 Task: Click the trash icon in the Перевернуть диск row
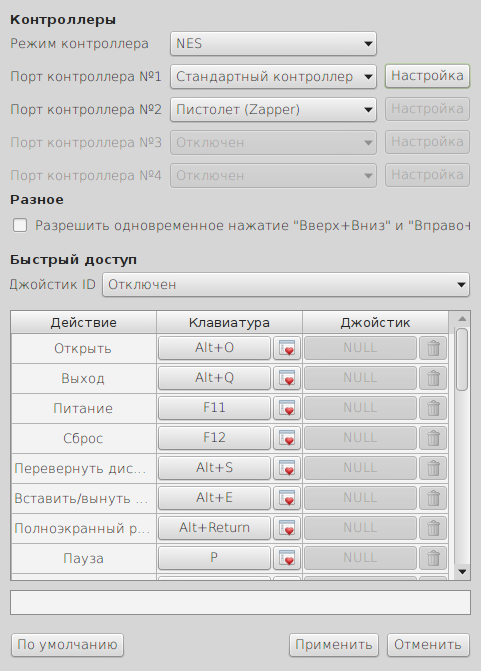point(433,468)
